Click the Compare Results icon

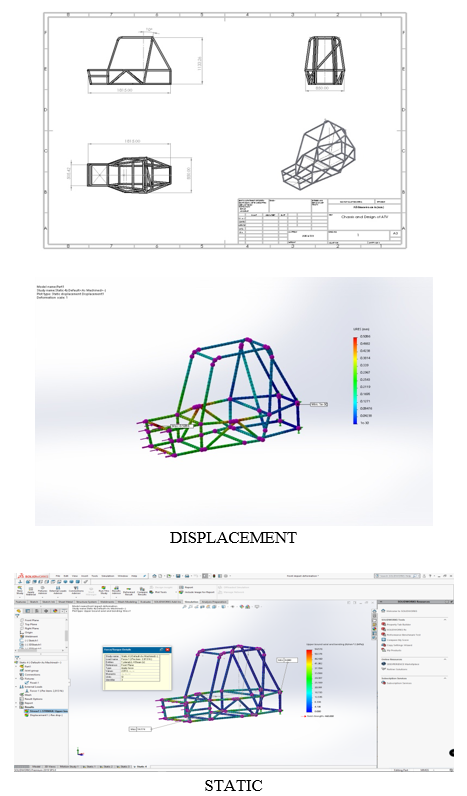pos(142,592)
